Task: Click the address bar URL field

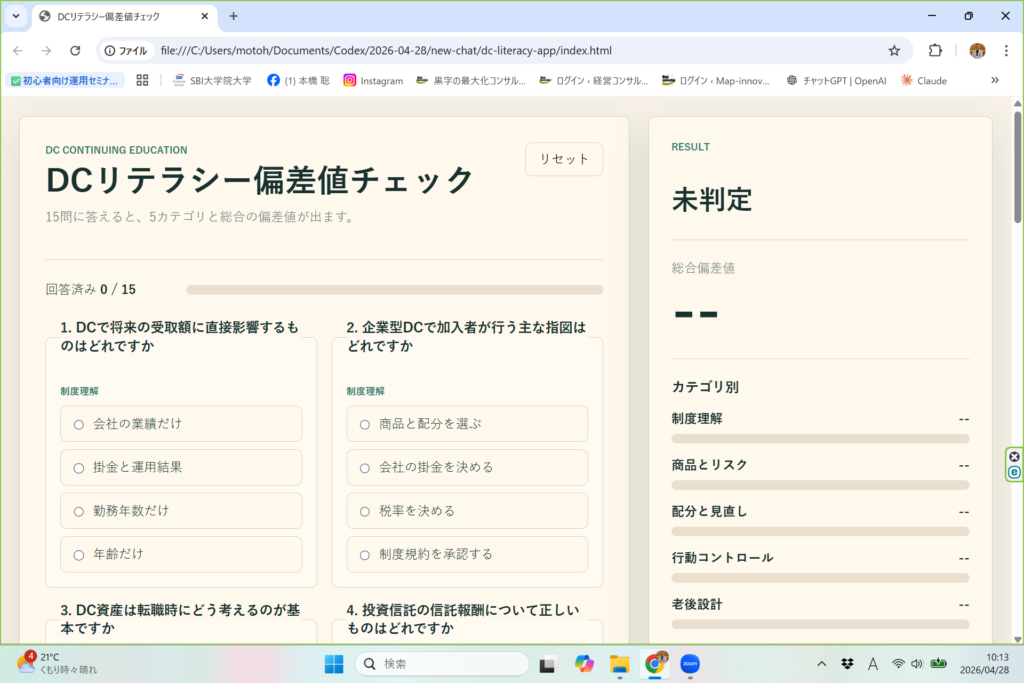Action: [500, 50]
